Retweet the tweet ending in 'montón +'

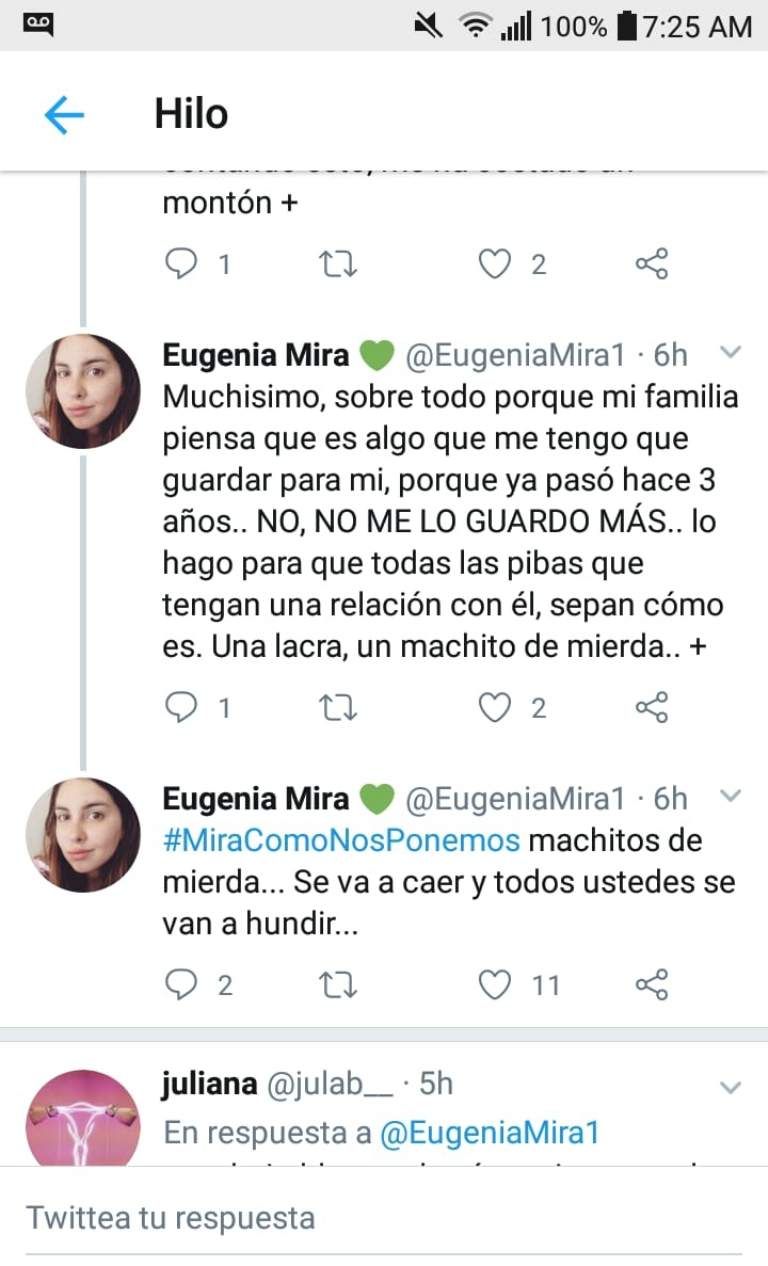pos(337,264)
